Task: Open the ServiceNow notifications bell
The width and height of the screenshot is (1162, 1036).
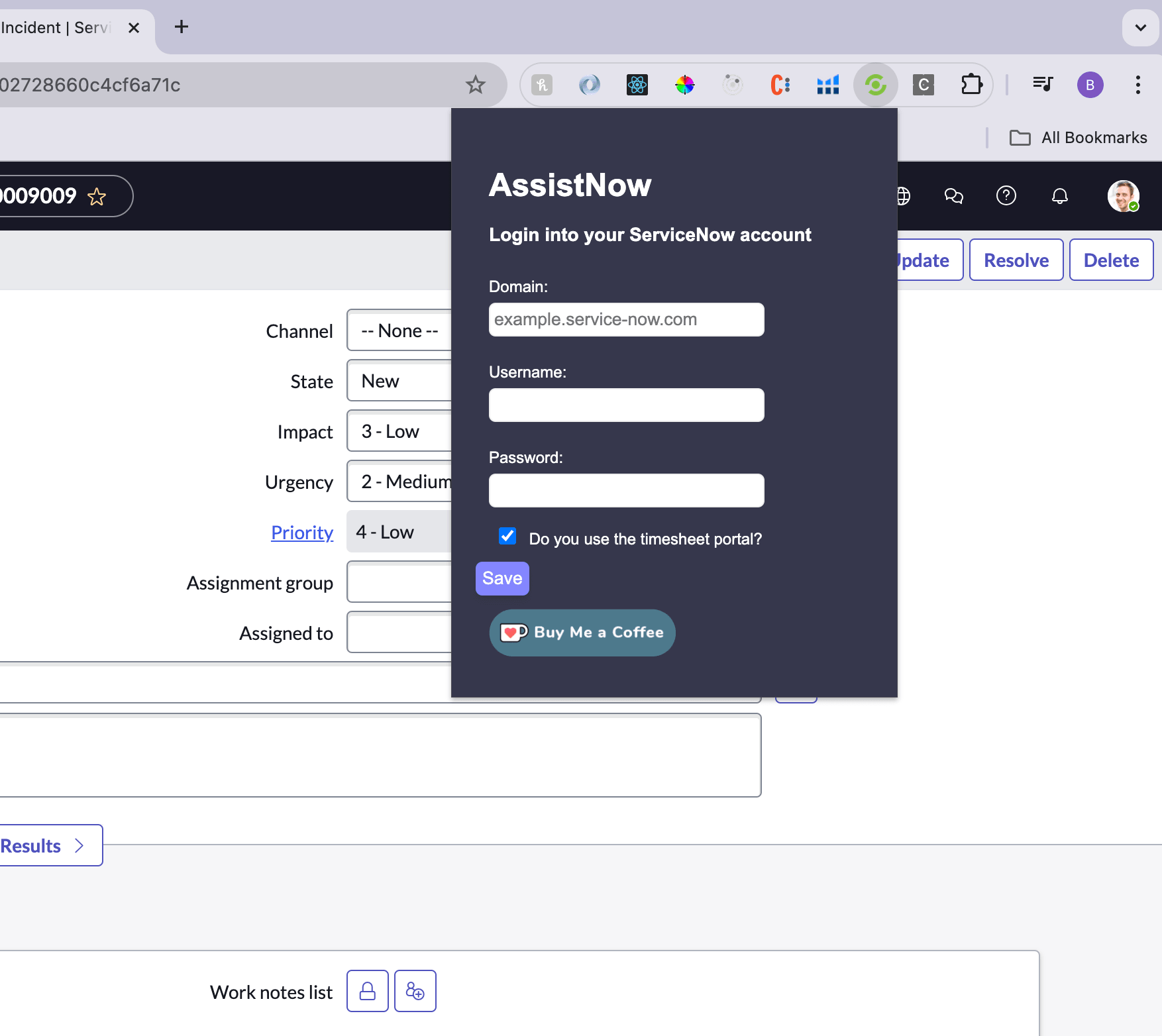Action: click(x=1059, y=196)
